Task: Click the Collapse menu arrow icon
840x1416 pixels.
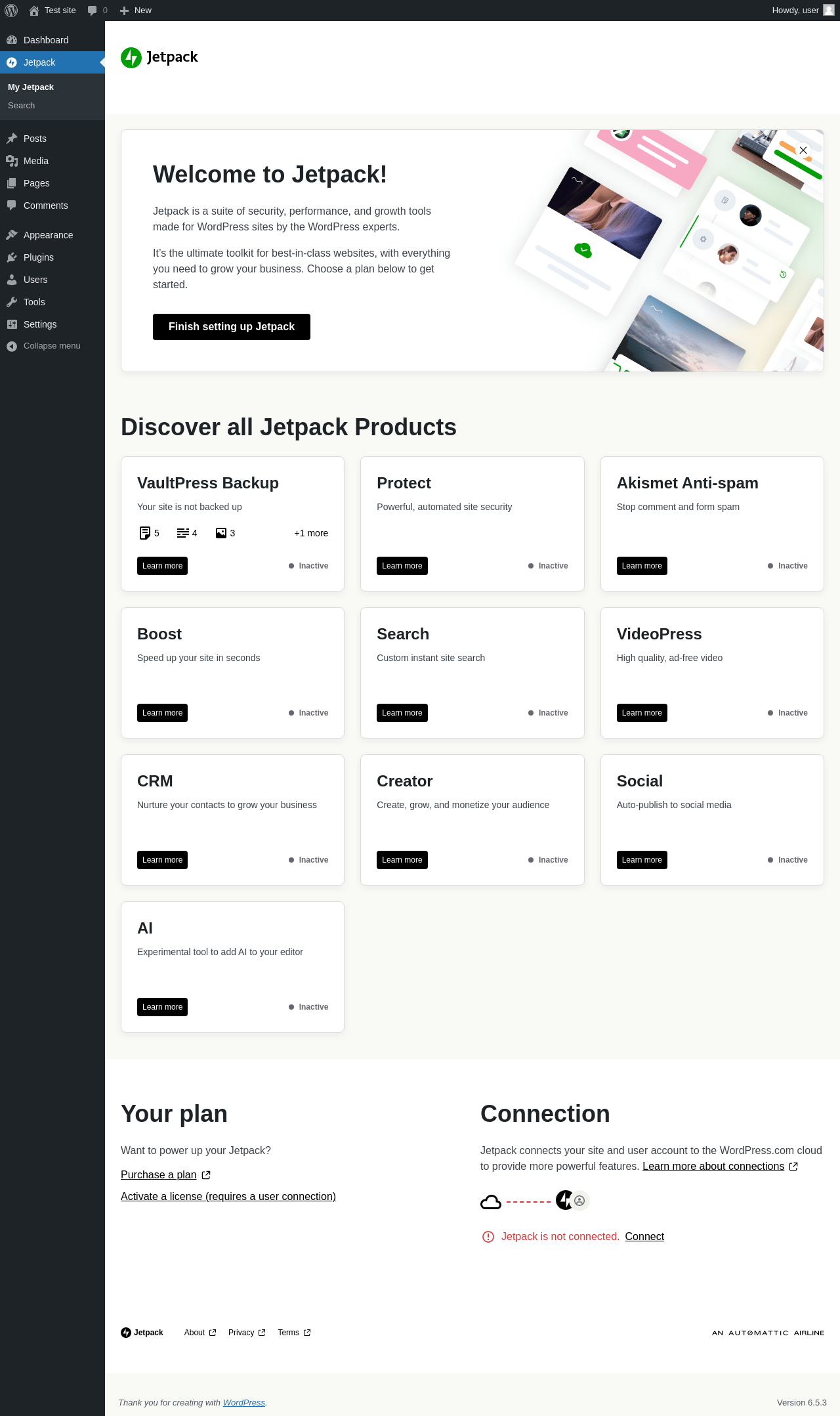Action: (x=12, y=346)
